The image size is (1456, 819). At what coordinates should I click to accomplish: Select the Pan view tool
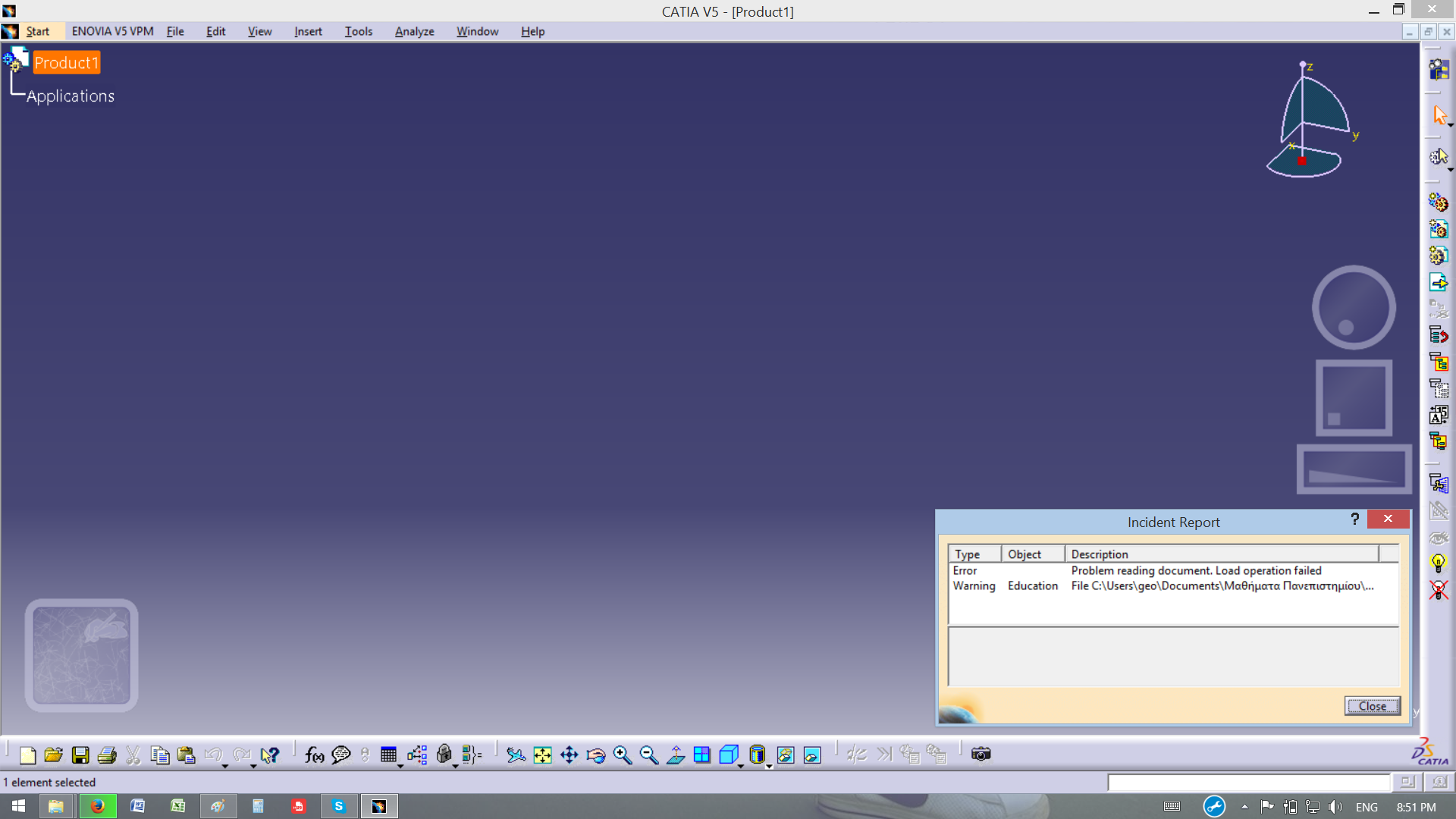coord(569,755)
